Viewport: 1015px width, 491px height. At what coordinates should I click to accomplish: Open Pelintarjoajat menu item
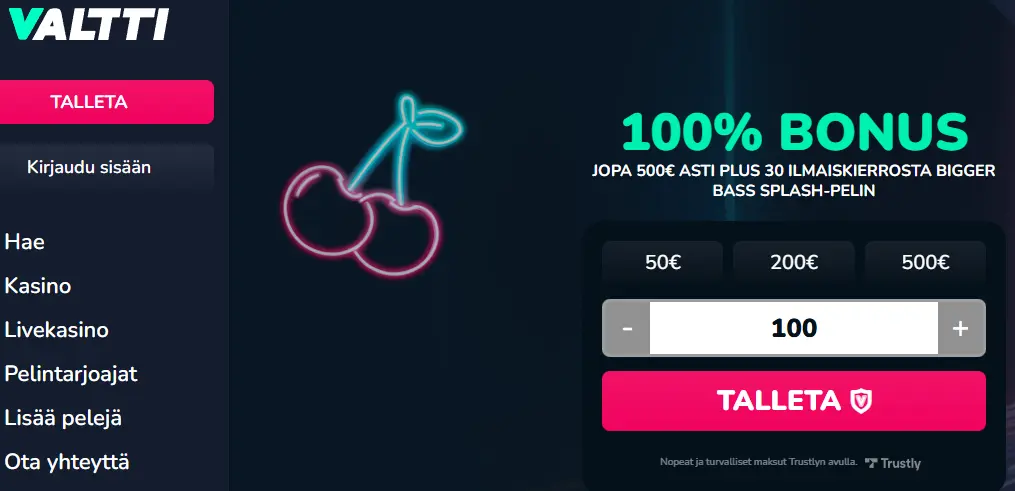click(x=71, y=374)
